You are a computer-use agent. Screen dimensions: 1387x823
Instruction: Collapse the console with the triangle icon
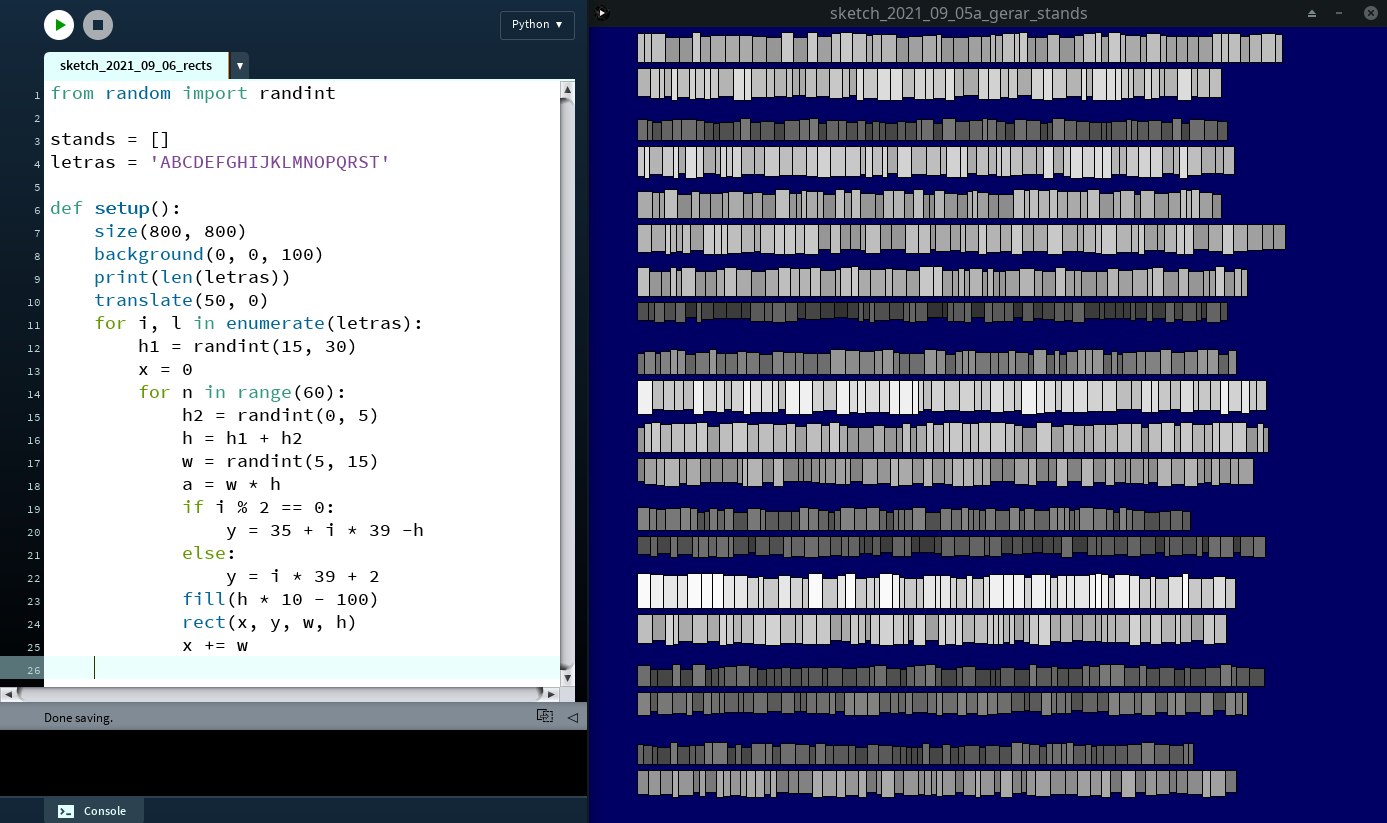coord(573,716)
